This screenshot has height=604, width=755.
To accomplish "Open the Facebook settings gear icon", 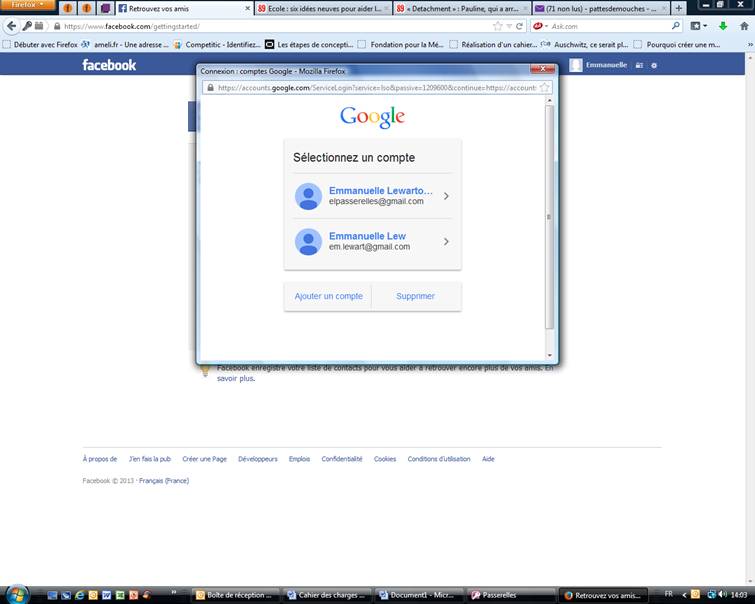I will click(x=654, y=65).
